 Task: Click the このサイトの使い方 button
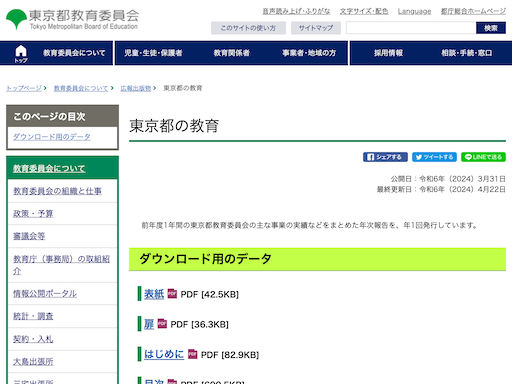point(248,28)
